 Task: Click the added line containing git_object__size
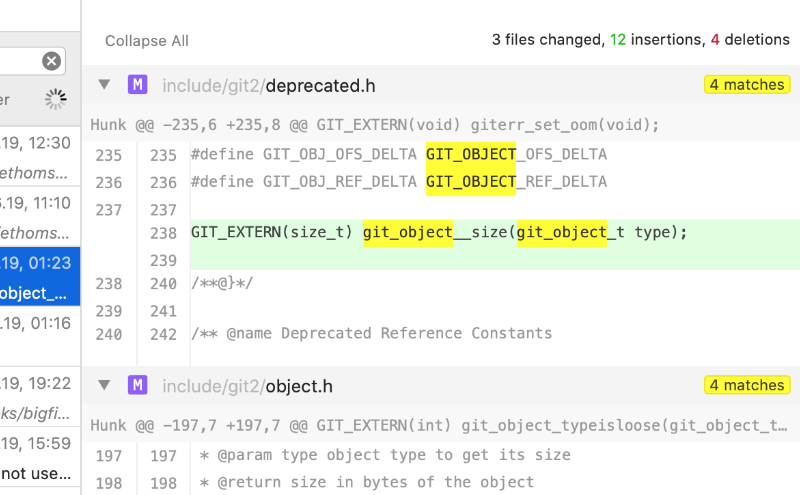(440, 233)
